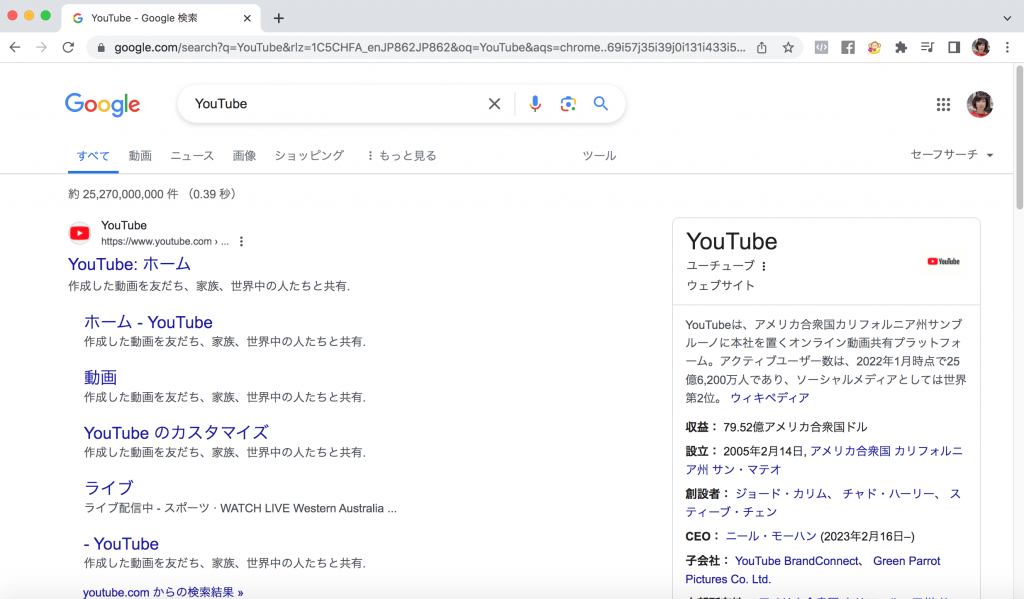Open the ウィキペディア link

click(x=769, y=398)
